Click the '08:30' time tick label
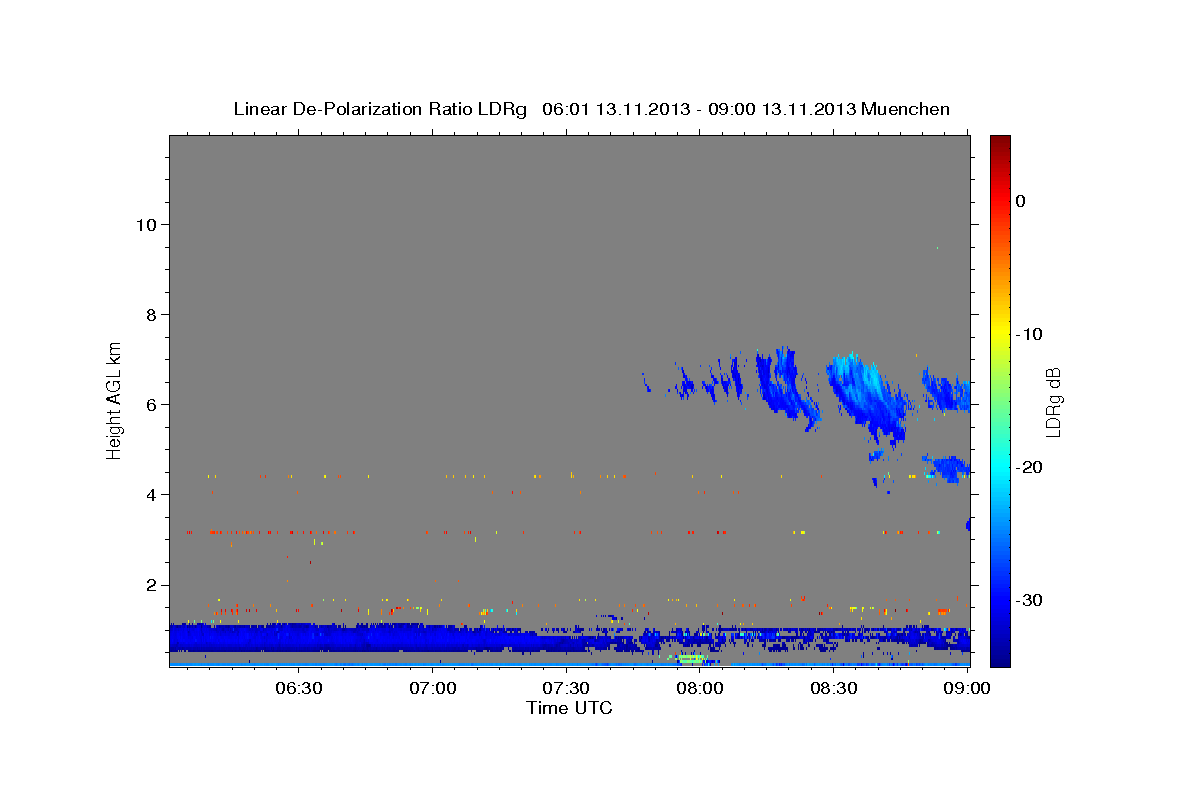 (834, 689)
